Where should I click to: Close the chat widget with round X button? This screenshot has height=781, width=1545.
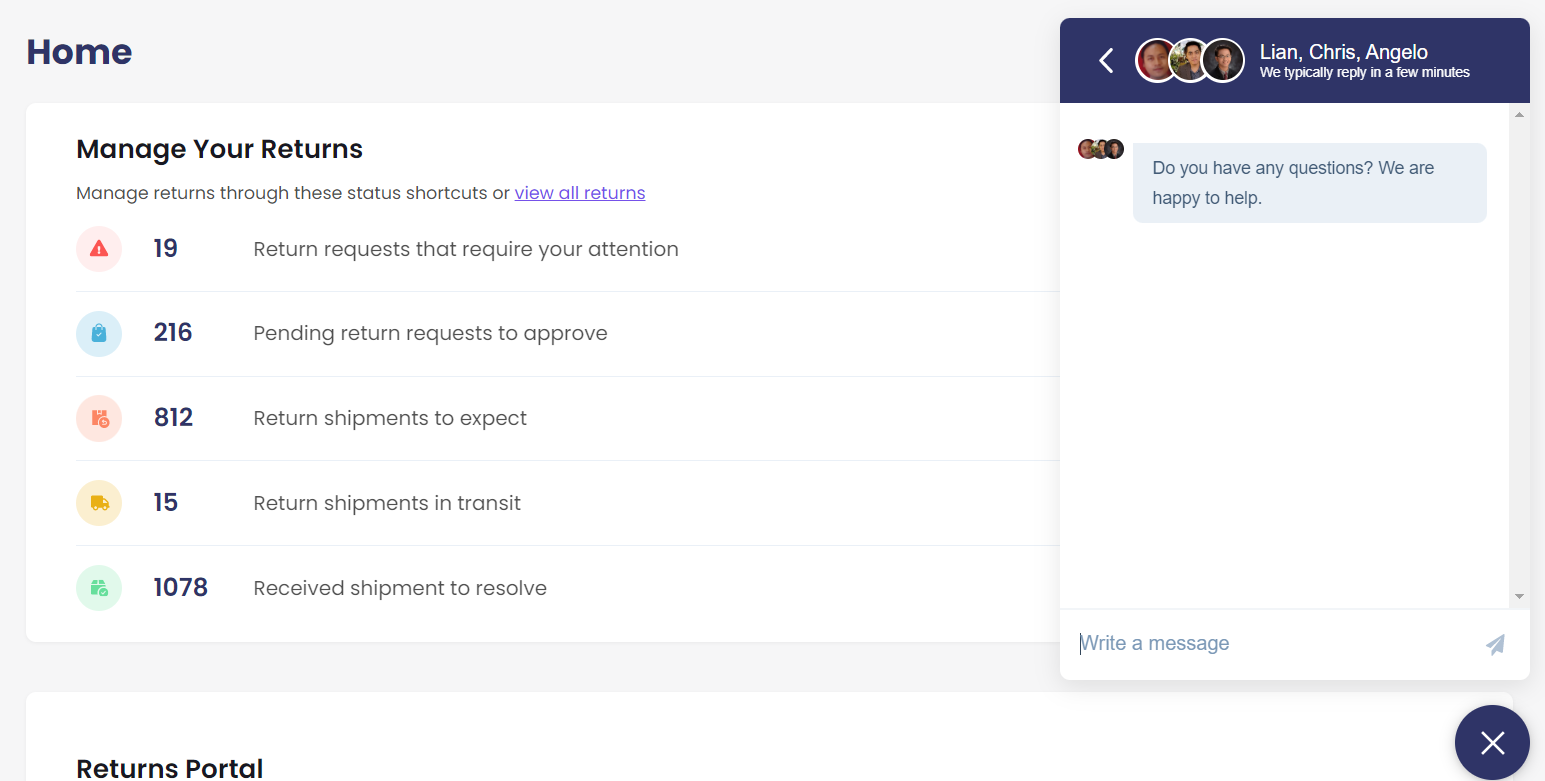pyautogui.click(x=1492, y=743)
